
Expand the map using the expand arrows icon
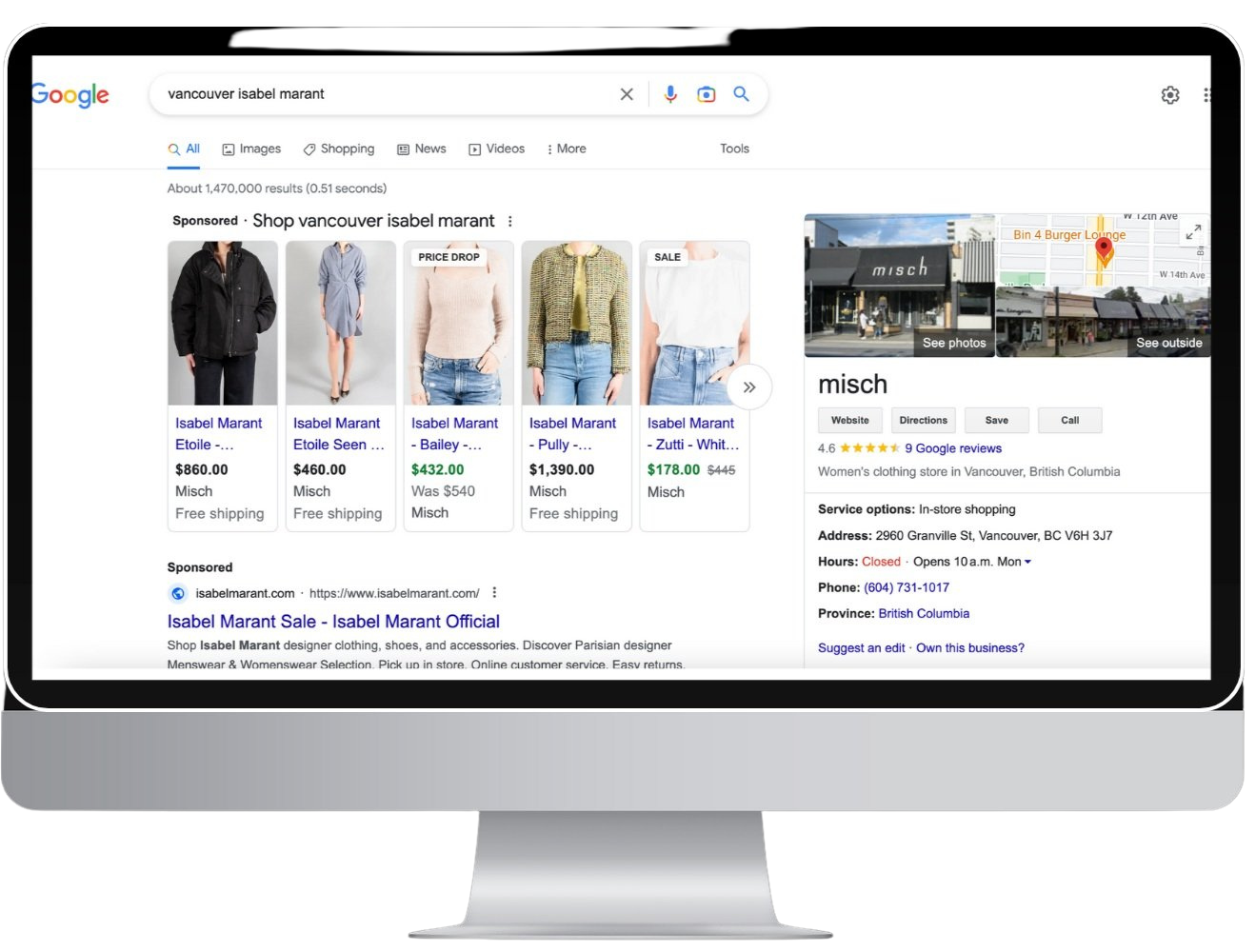point(1193,231)
